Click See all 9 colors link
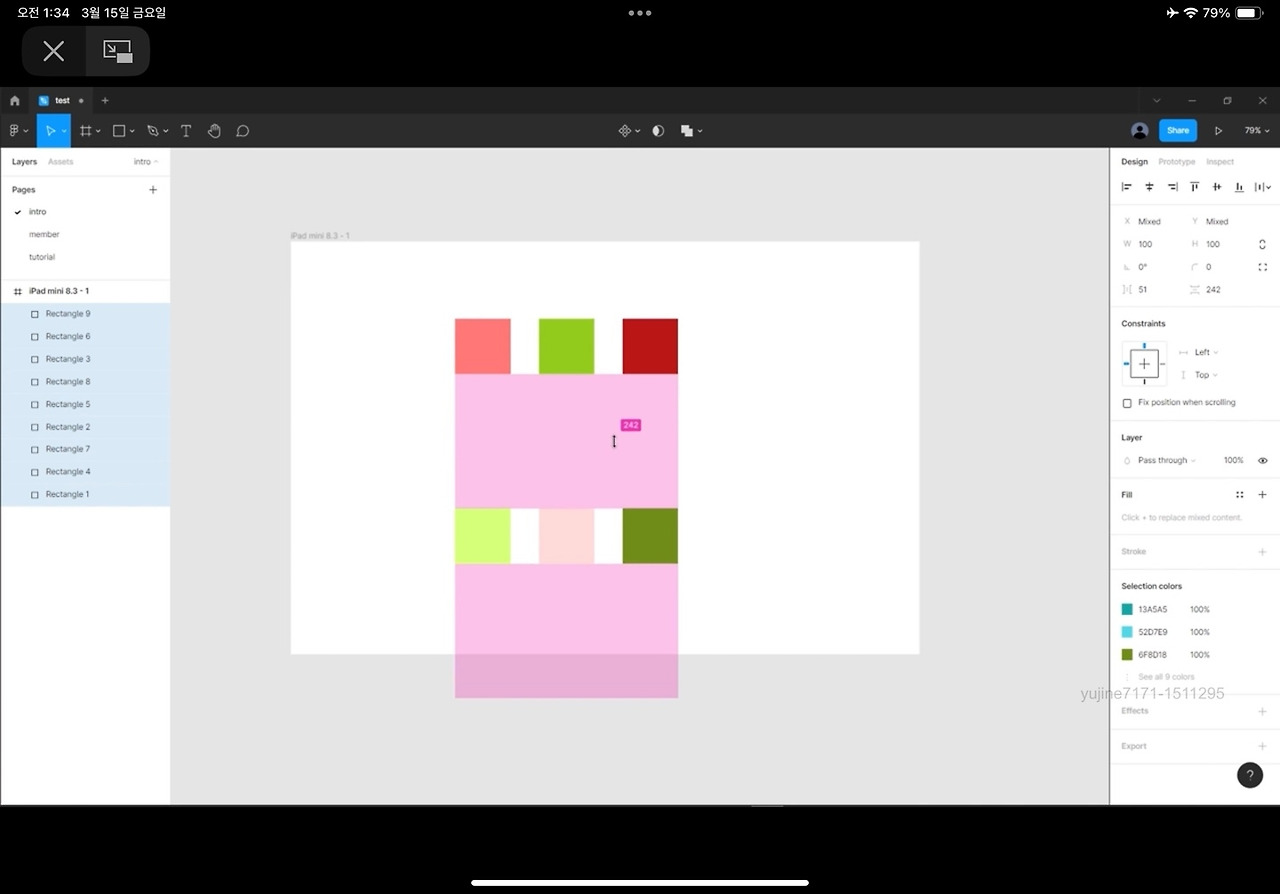Screen dimensions: 1280x894 1168,677
